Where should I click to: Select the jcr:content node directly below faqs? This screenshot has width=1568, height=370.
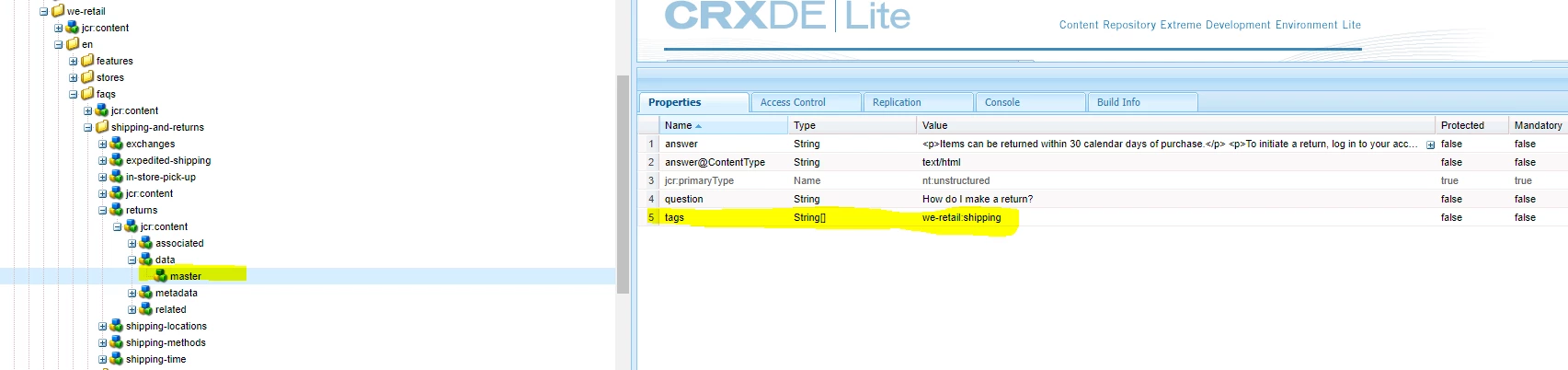134,111
